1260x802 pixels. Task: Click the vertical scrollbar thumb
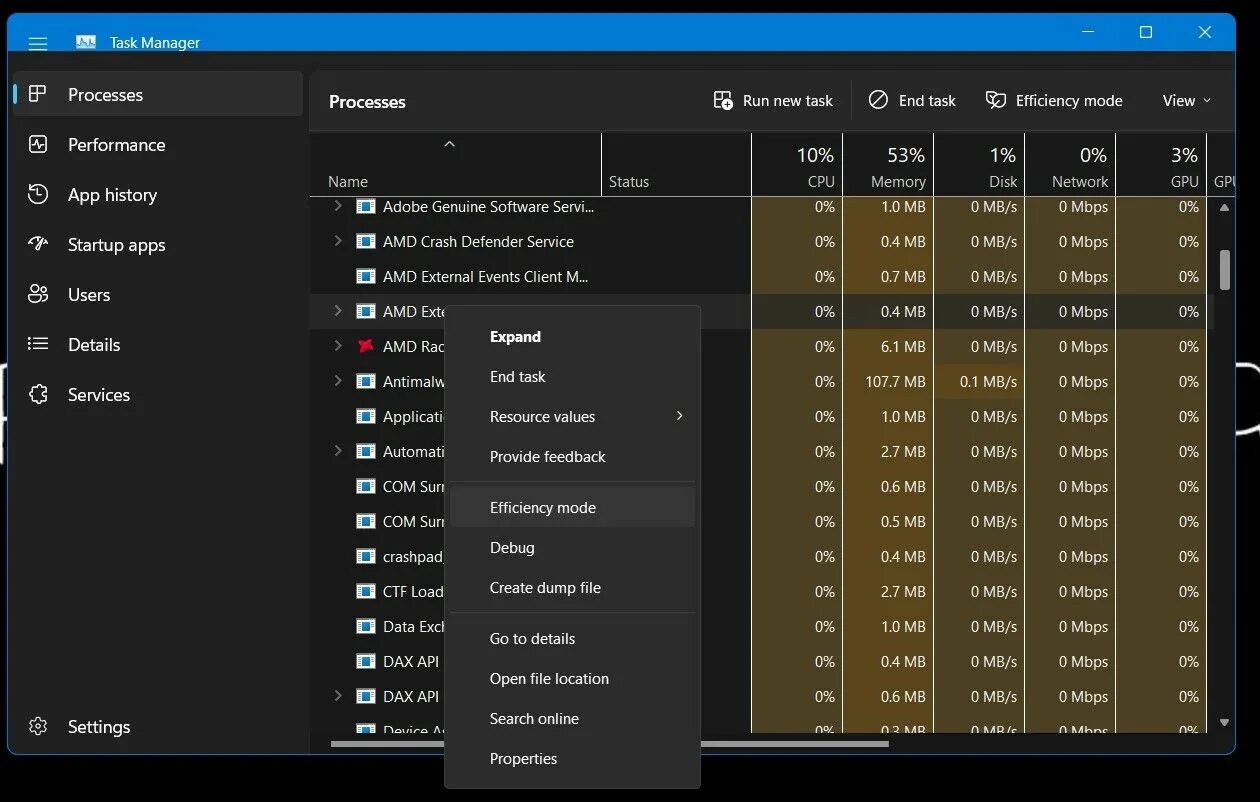(1225, 269)
